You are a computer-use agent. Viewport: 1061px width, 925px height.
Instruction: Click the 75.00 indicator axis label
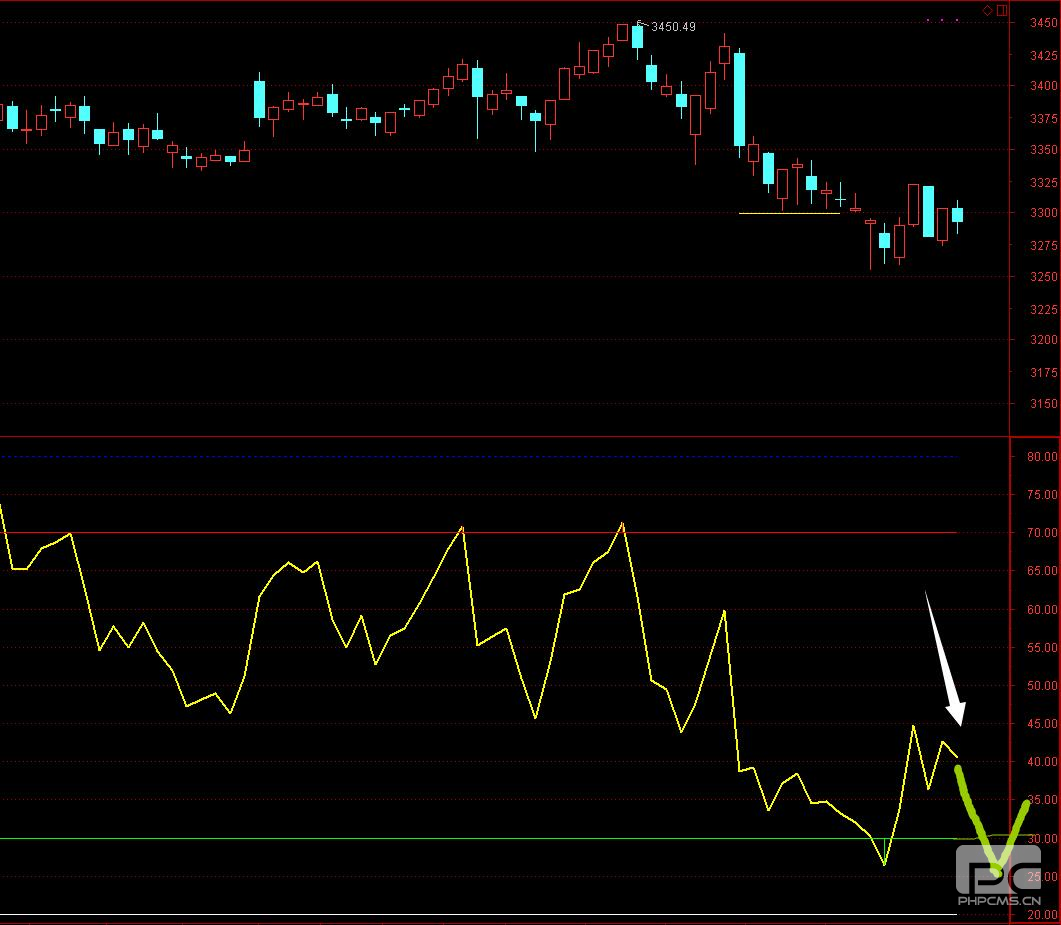(x=1042, y=495)
